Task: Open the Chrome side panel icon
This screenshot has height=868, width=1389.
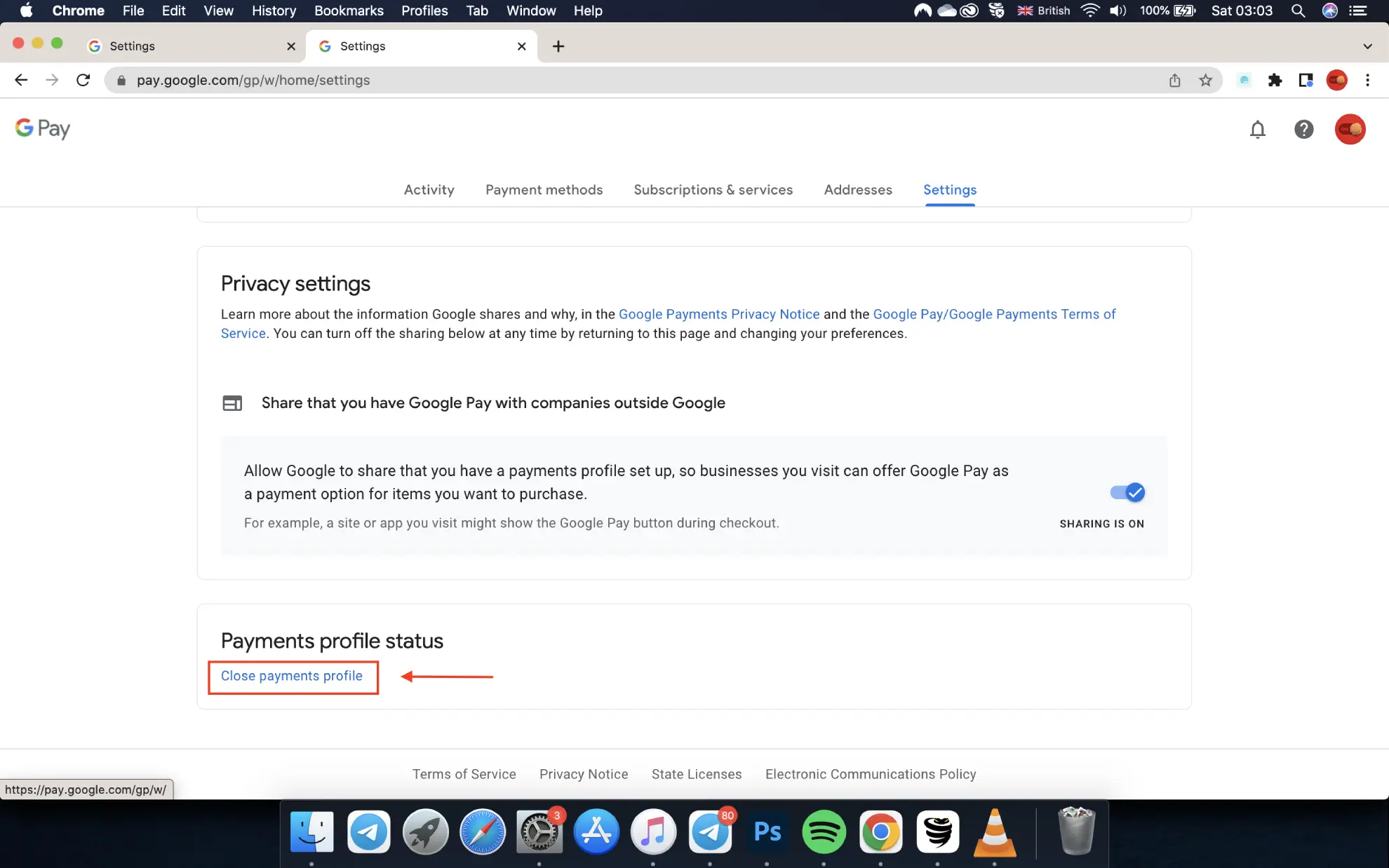Action: click(1306, 81)
